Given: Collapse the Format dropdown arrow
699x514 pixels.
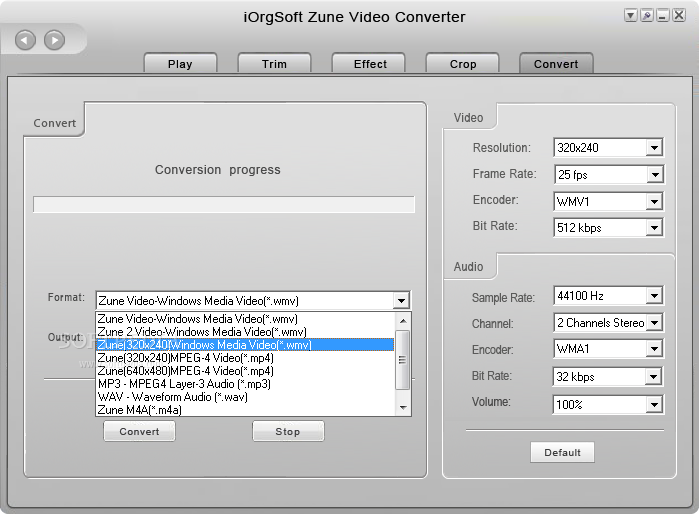Looking at the screenshot, I should click(401, 301).
